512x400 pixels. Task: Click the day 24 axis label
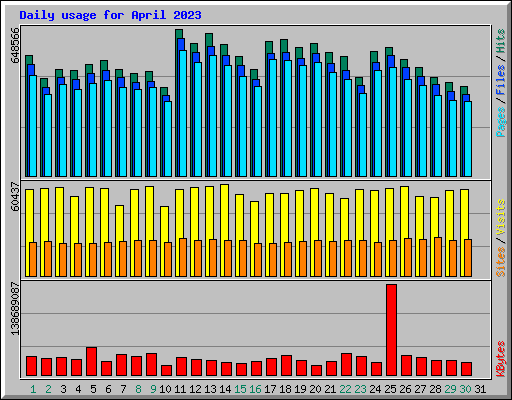375,389
